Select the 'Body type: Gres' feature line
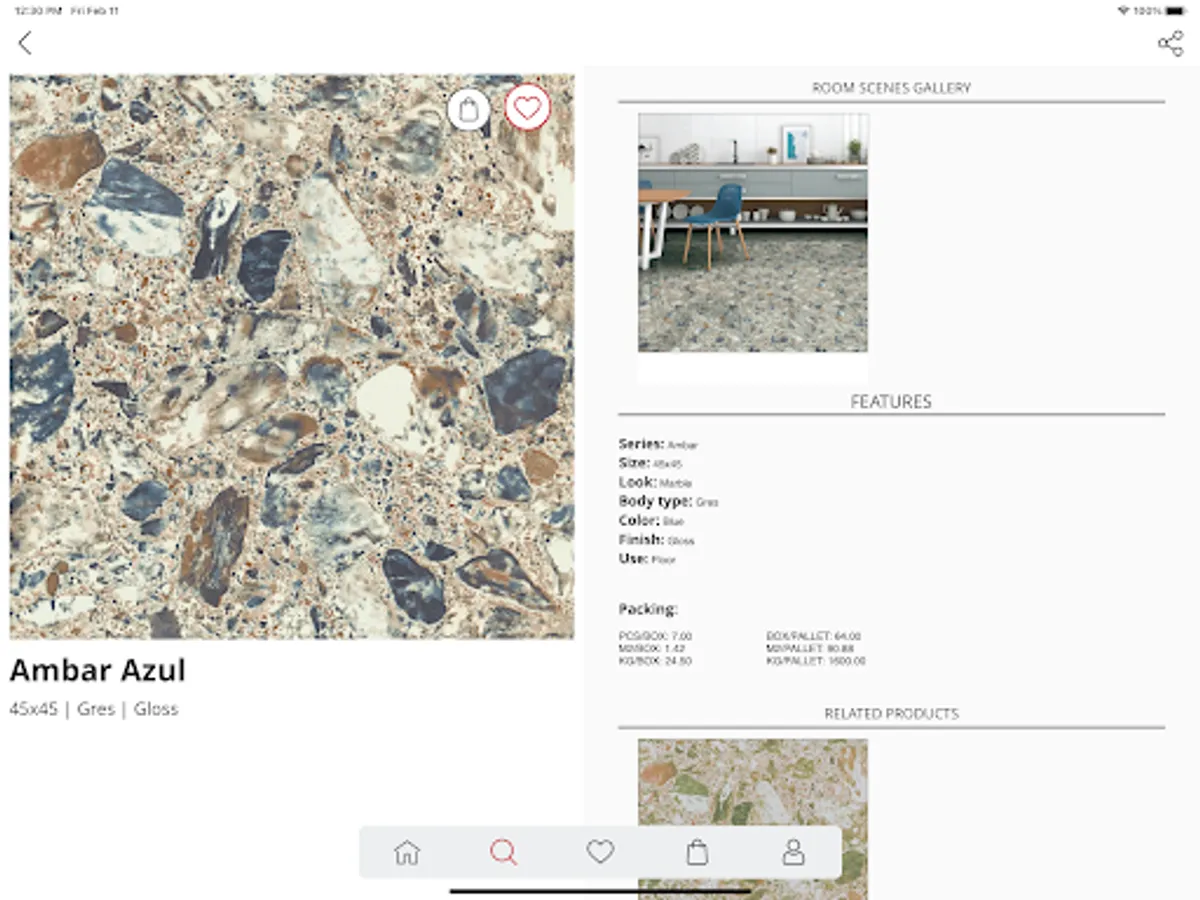Viewport: 1200px width, 900px height. (x=668, y=501)
